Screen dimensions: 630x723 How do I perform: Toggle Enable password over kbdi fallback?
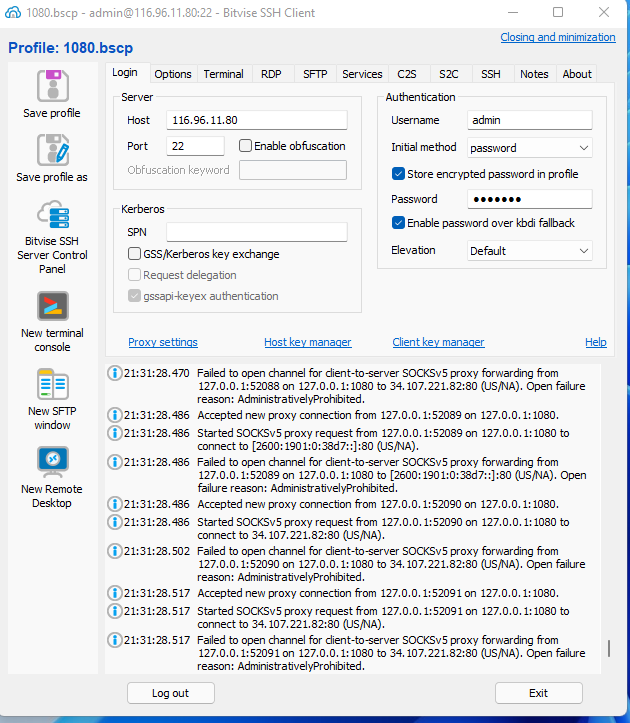point(398,223)
